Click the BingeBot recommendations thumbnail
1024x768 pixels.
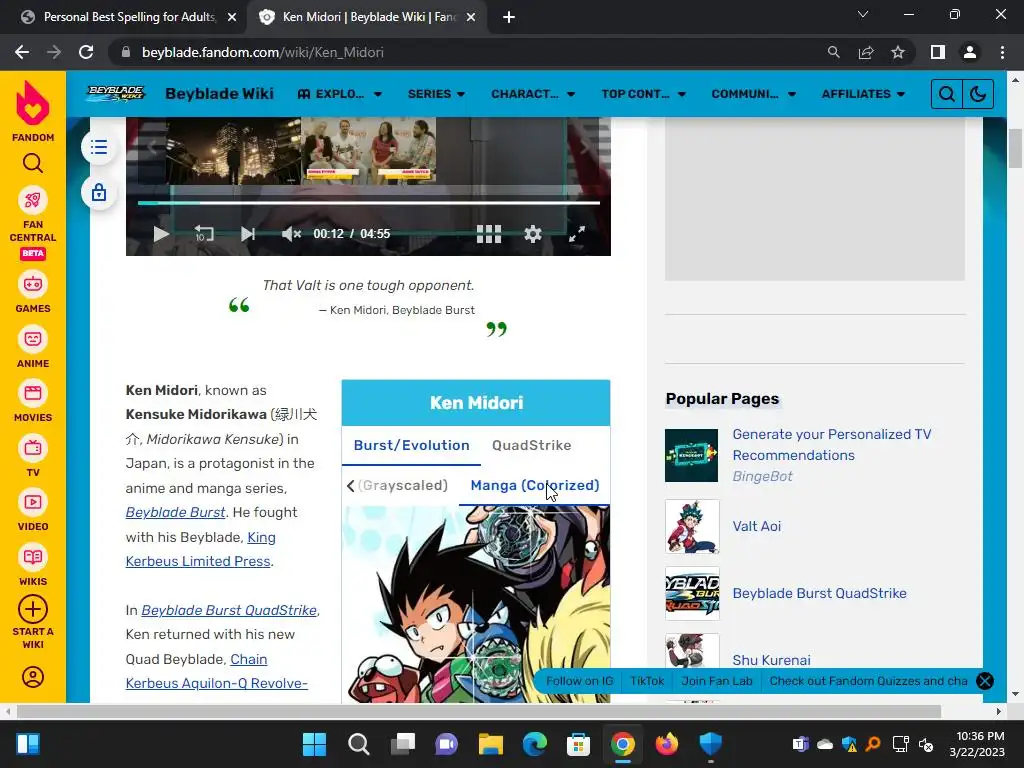pyautogui.click(x=691, y=455)
